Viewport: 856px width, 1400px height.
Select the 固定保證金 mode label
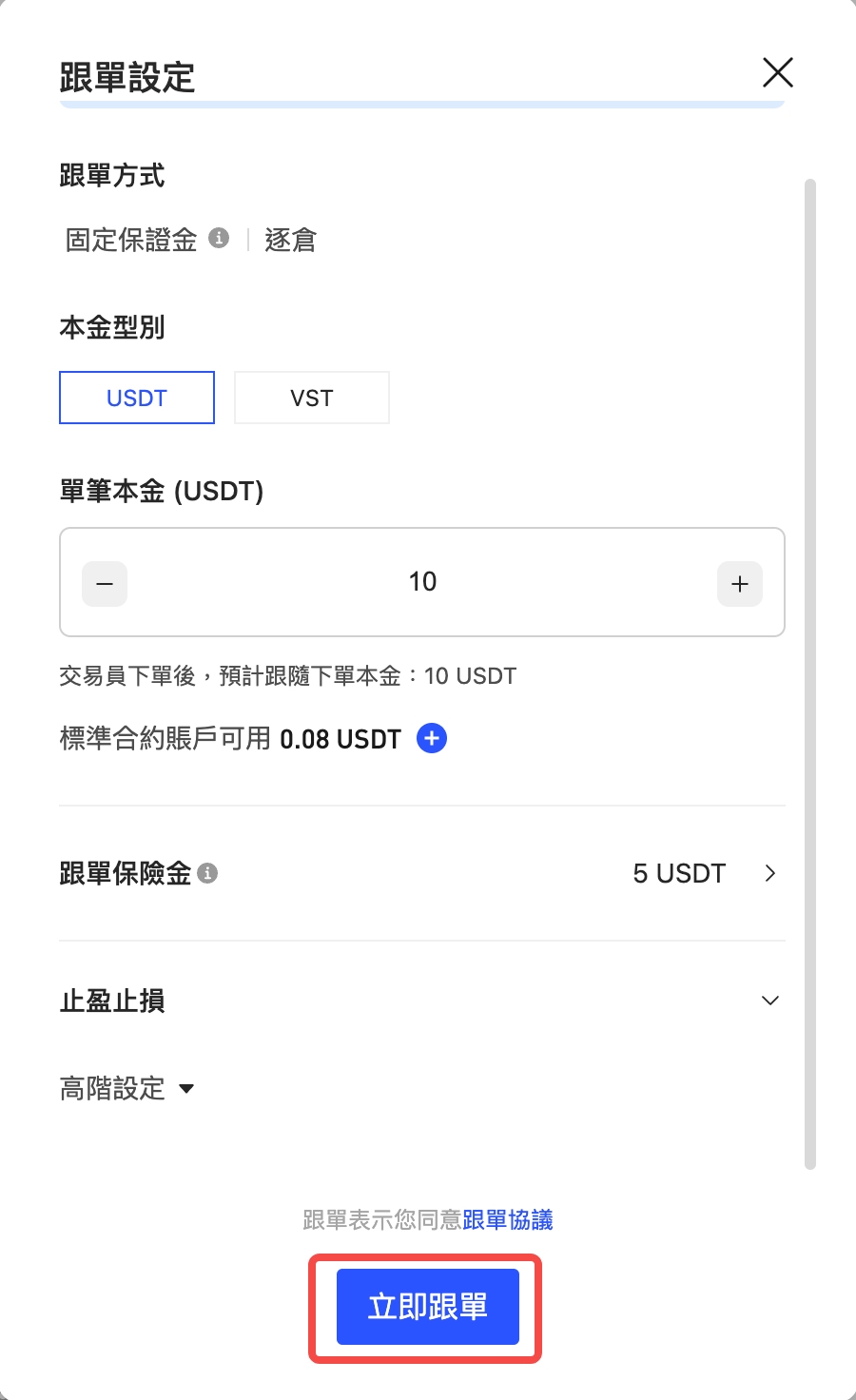tap(131, 240)
